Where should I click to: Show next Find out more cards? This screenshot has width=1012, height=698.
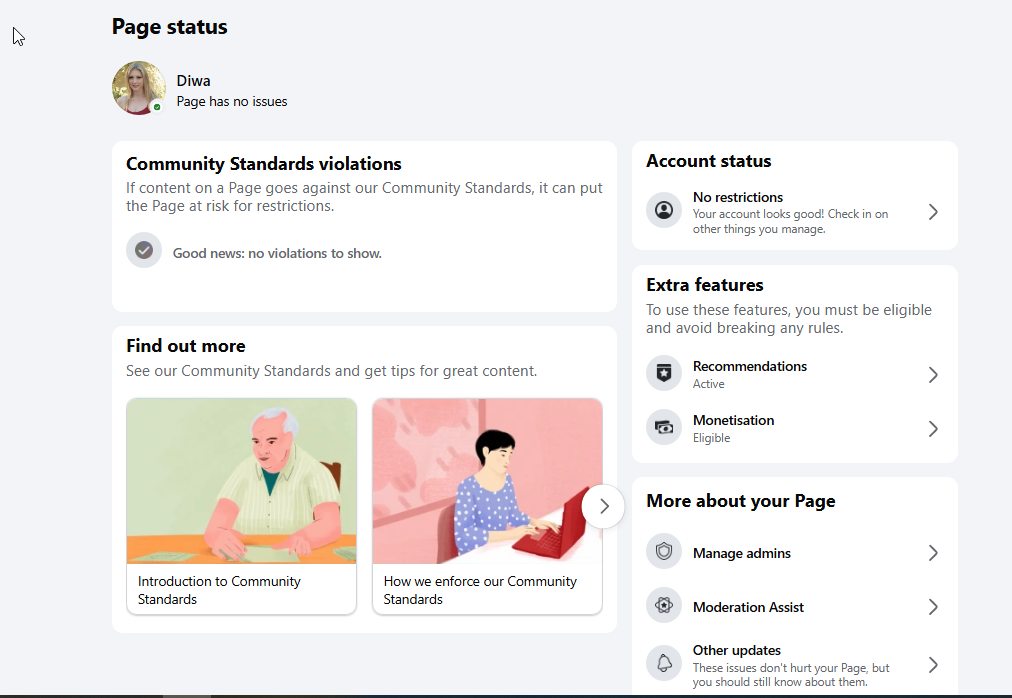(603, 506)
